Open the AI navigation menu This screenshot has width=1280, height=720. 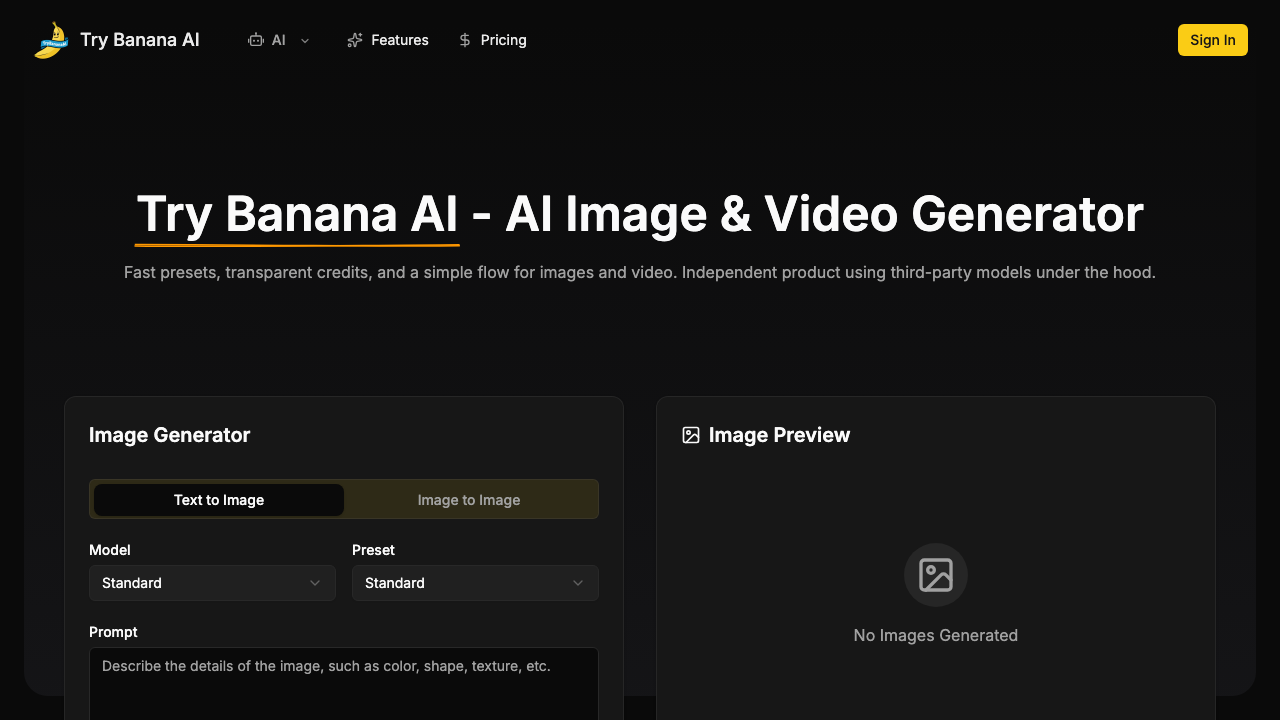[279, 40]
